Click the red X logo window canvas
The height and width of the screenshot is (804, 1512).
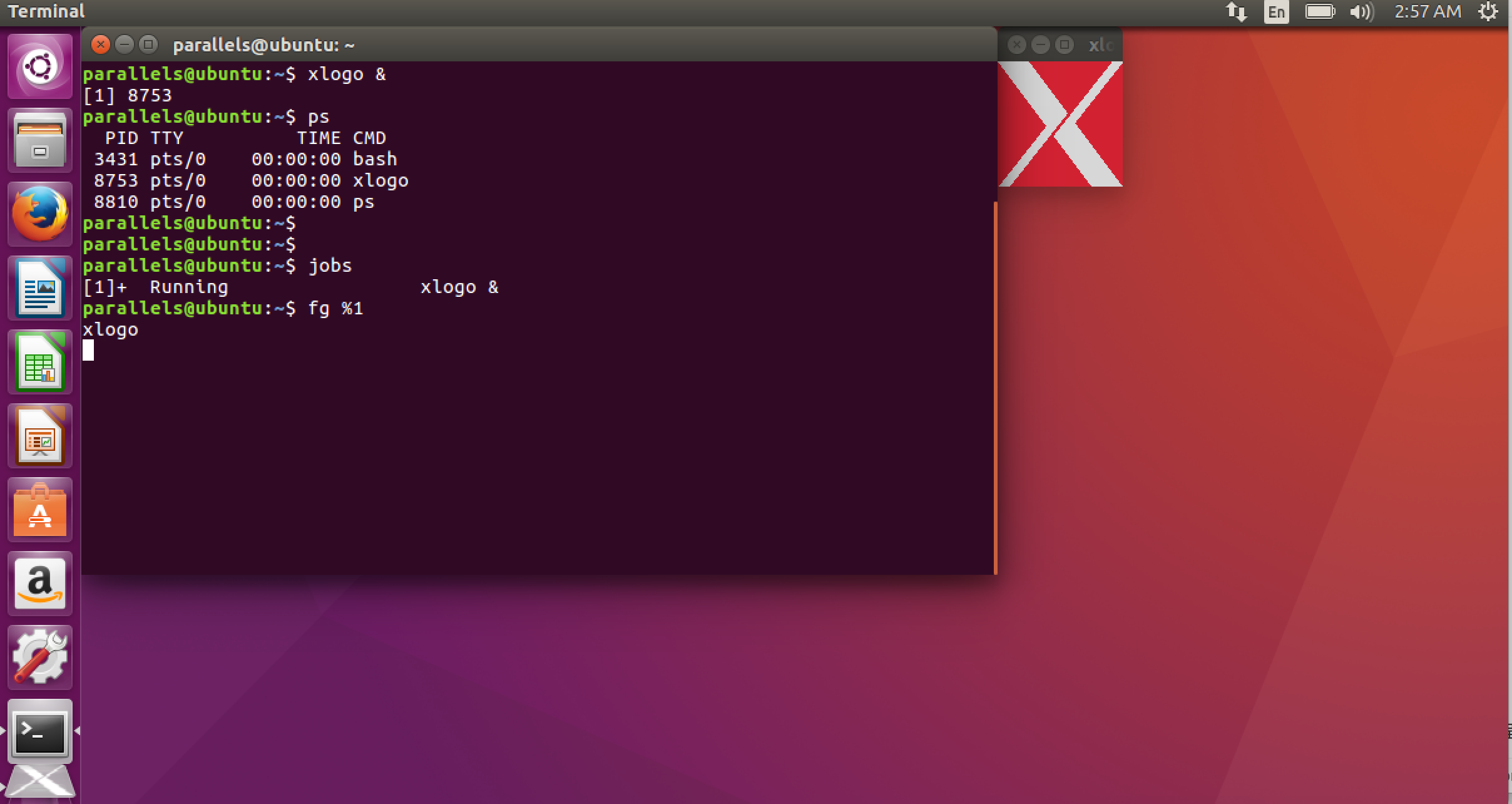(x=1060, y=124)
